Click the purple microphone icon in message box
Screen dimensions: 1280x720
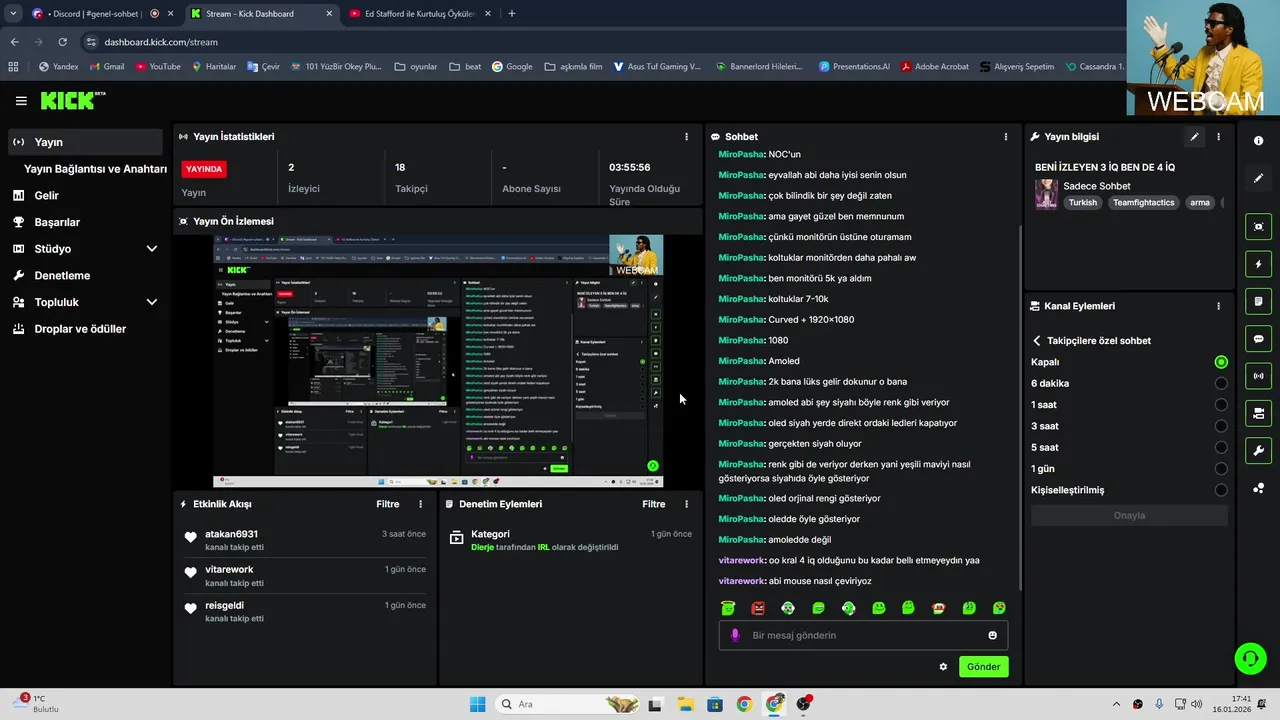click(735, 635)
